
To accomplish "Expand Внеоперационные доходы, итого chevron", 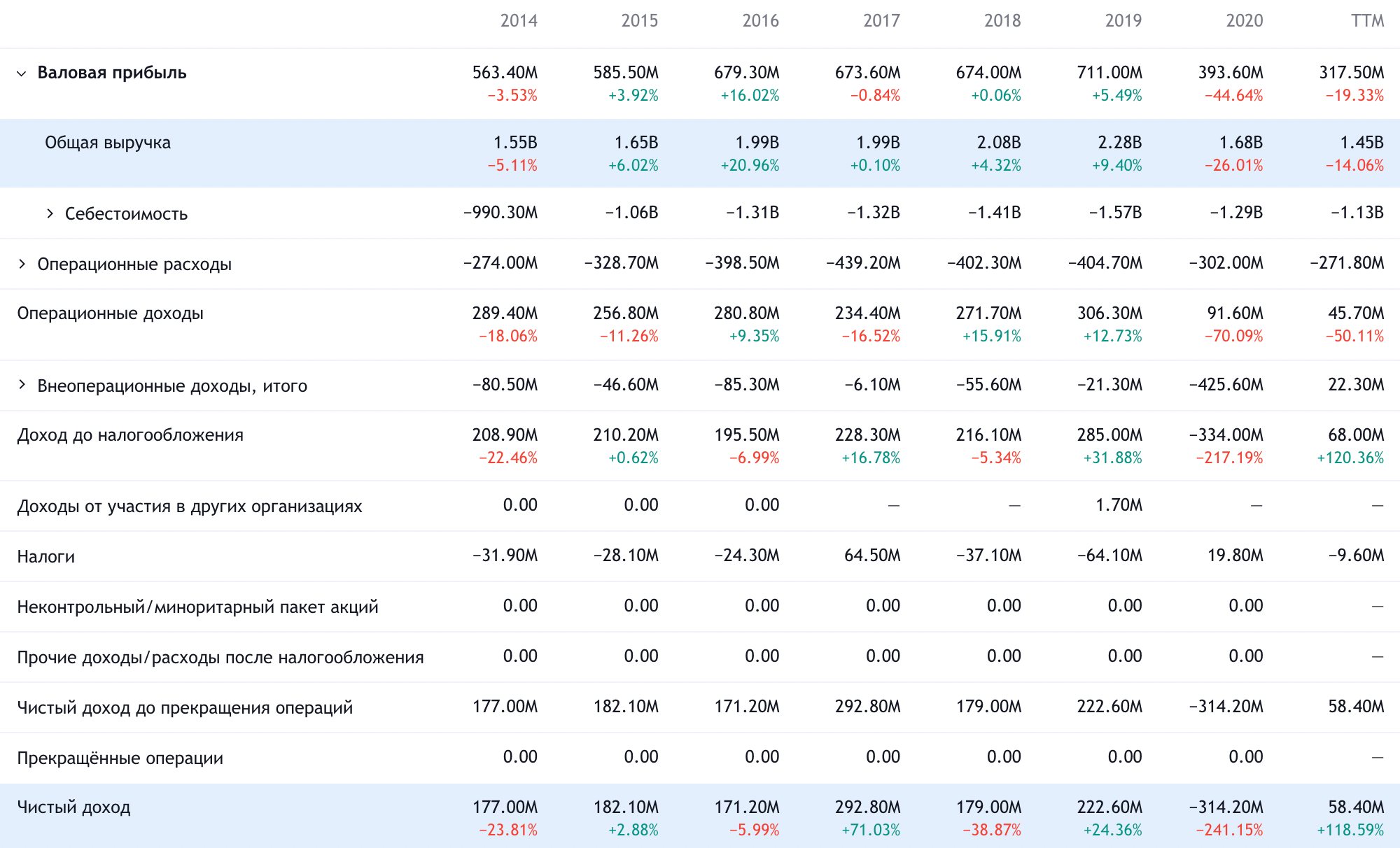I will (x=22, y=384).
